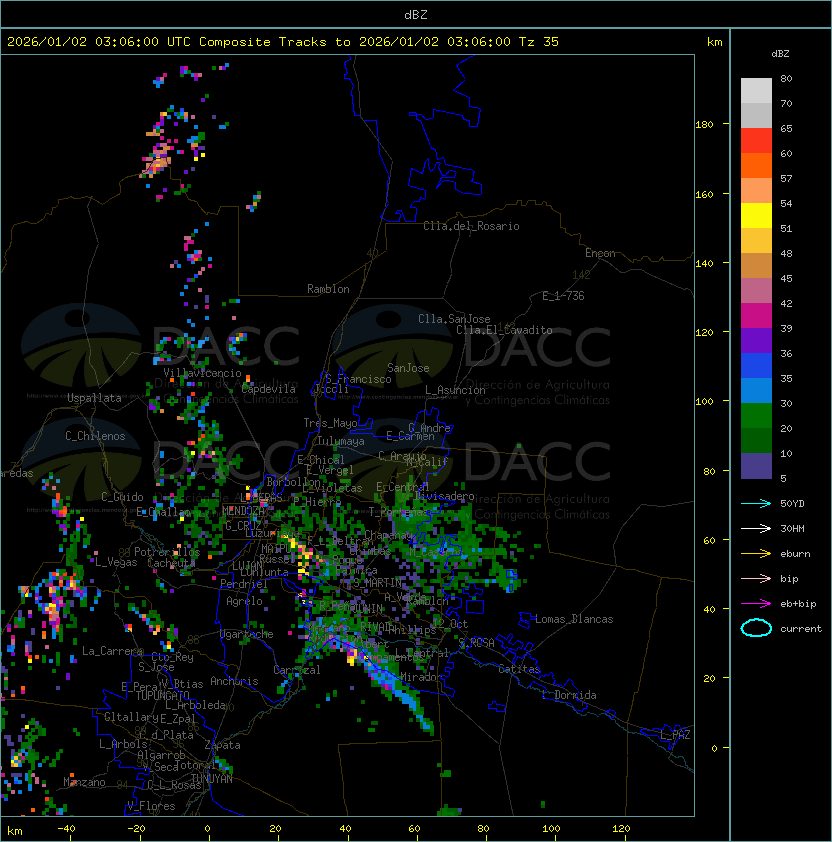Image resolution: width=832 pixels, height=842 pixels.
Task: Pick the magenta 42-39 dBZ swatch
Action: click(x=756, y=316)
